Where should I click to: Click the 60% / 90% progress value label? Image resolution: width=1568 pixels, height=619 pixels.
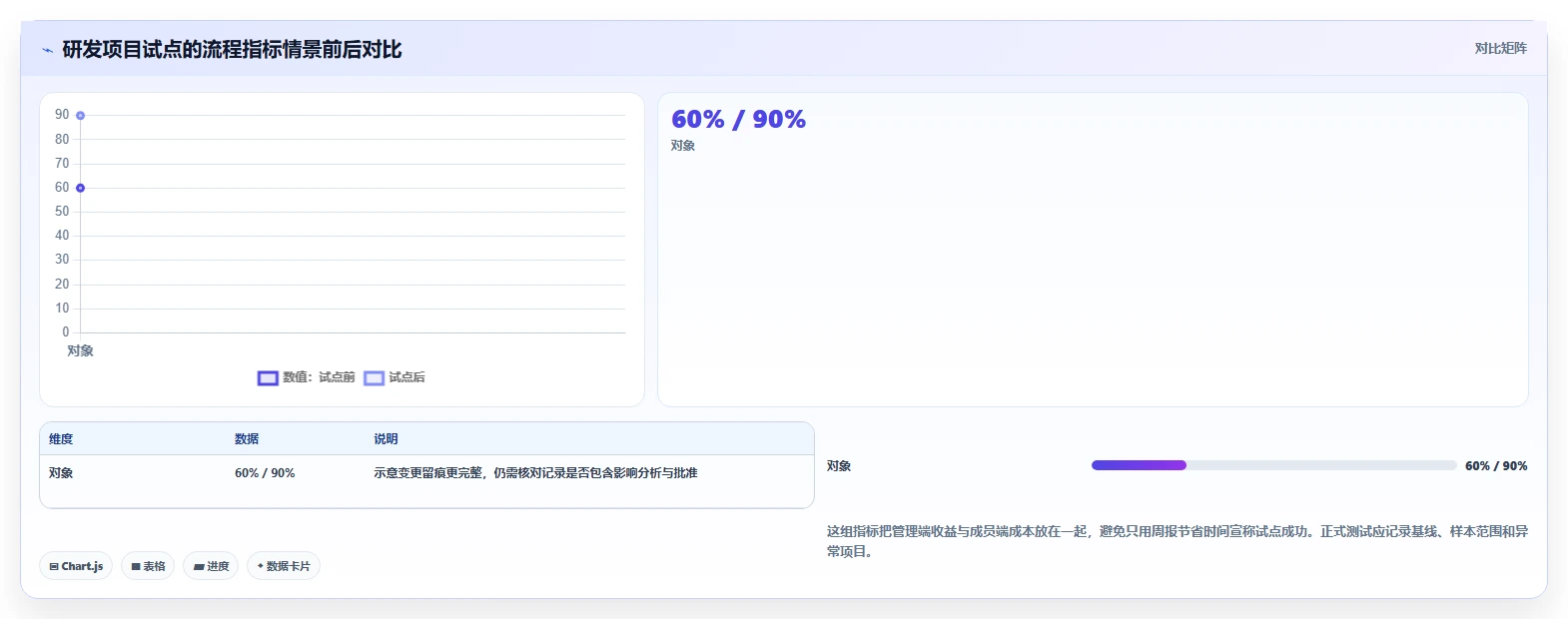1496,466
